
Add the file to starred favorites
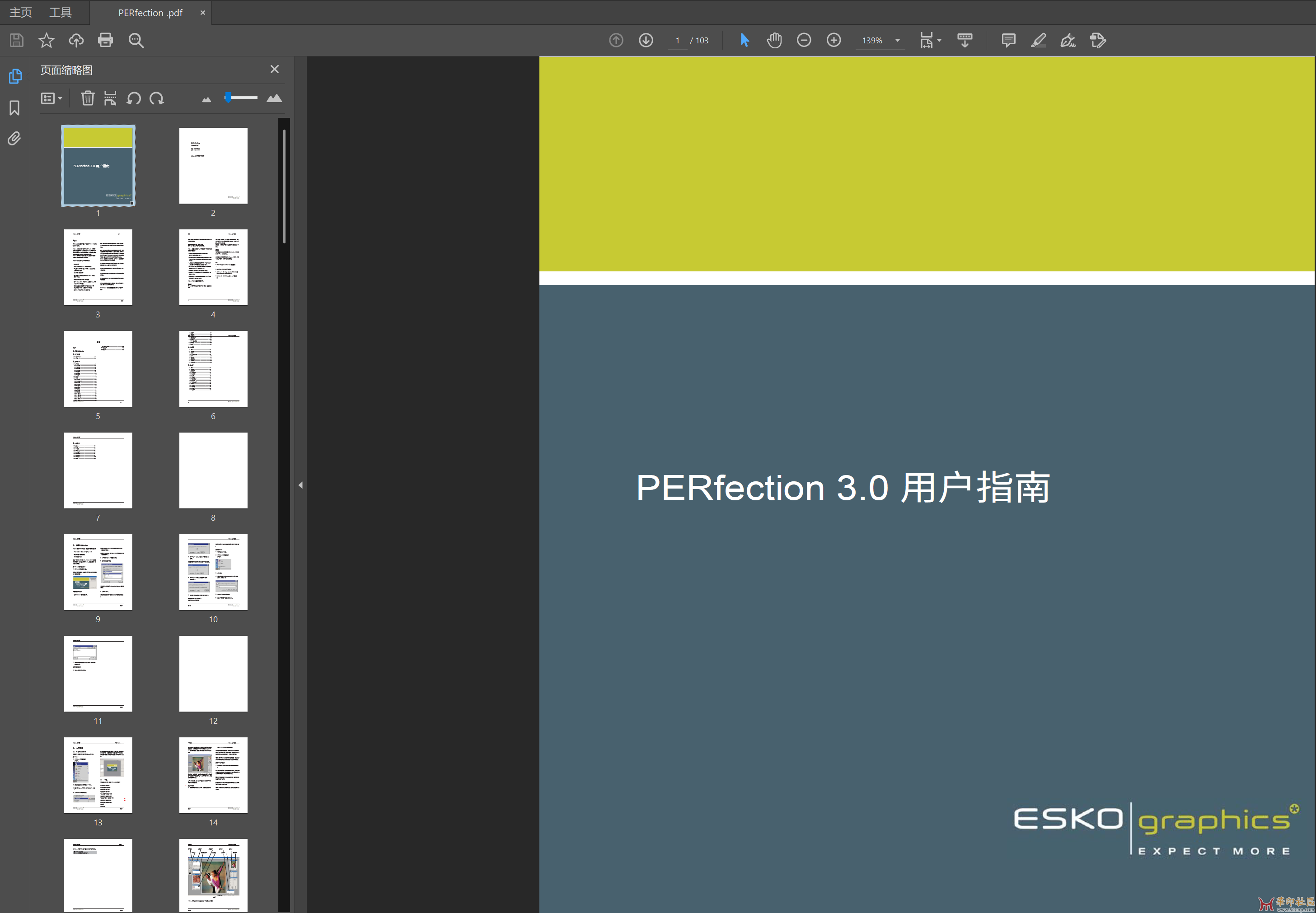click(x=47, y=40)
